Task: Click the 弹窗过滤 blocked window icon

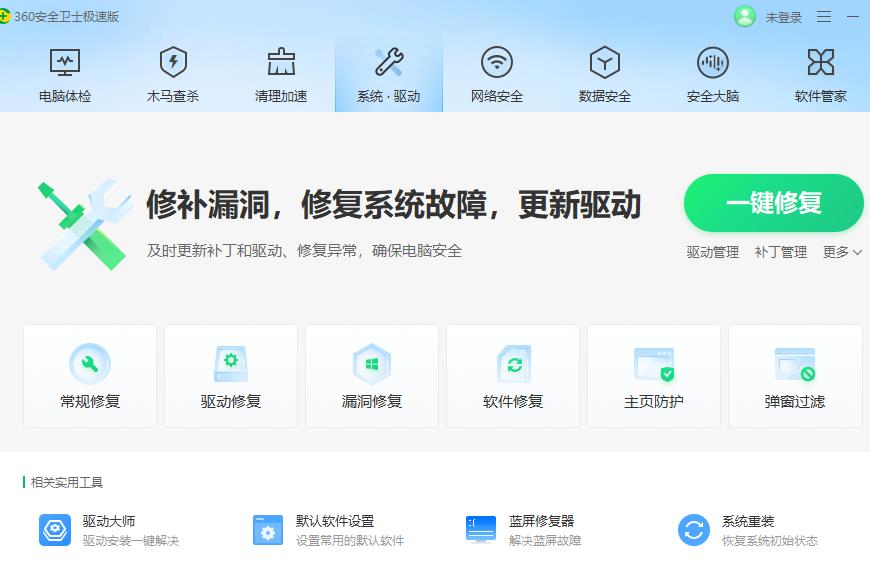Action: click(x=795, y=365)
